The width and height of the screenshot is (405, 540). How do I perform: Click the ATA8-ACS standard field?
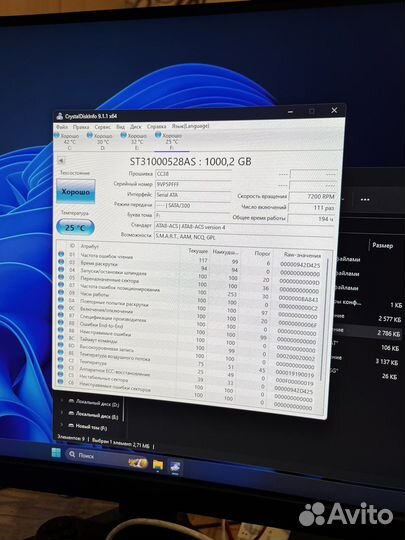243,227
